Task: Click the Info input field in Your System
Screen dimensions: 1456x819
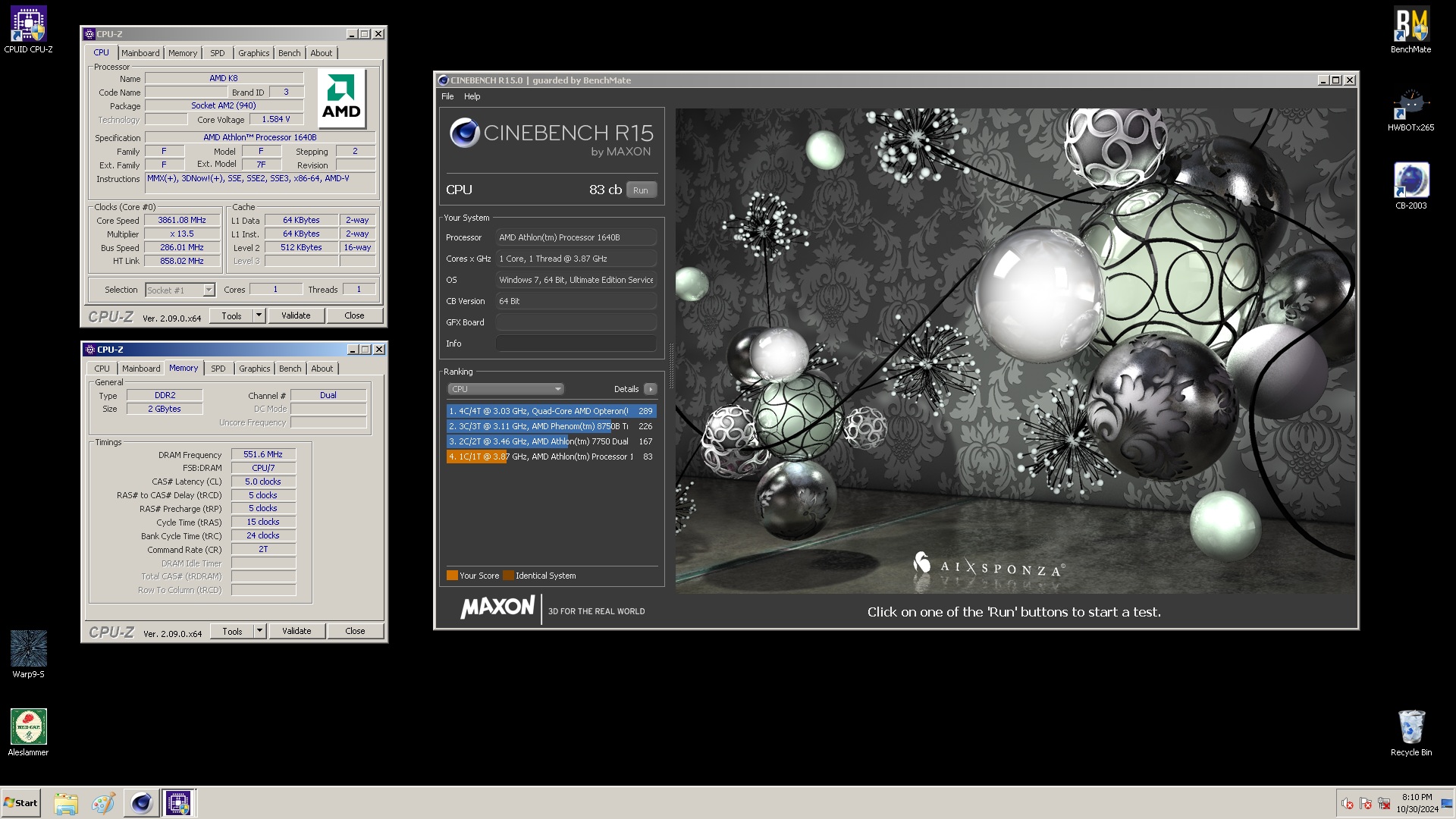Action: click(x=576, y=344)
